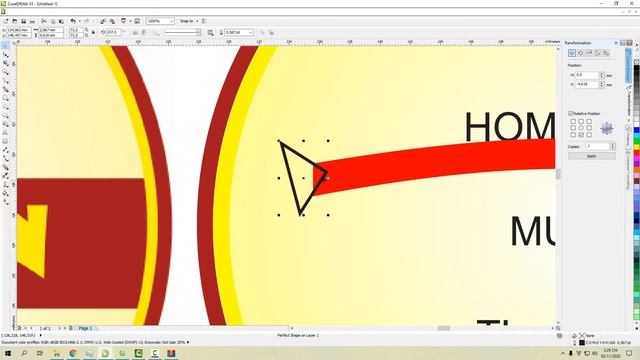Select the Crop tool in toolbox

(x=6, y=63)
